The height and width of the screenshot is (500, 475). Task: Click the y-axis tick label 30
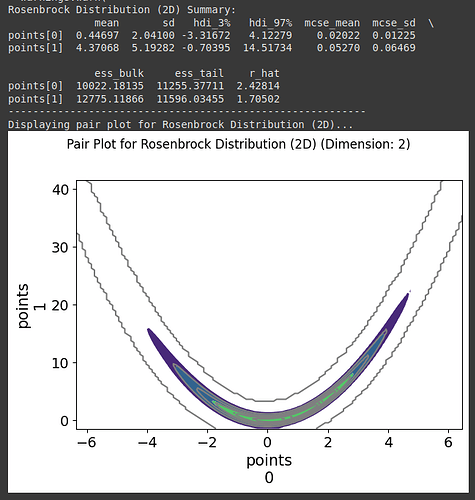pos(60,247)
